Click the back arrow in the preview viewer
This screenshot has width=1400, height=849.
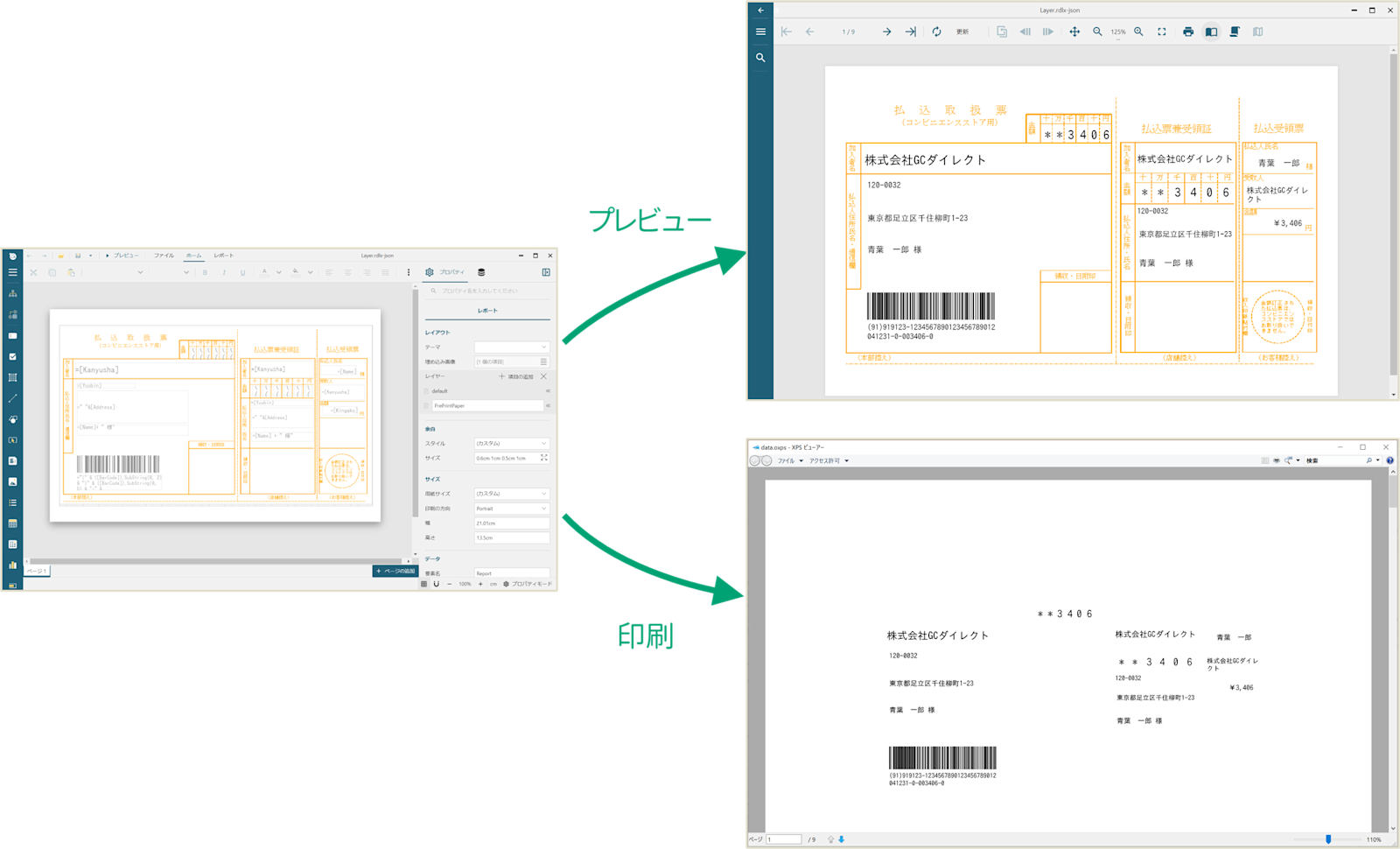pyautogui.click(x=760, y=11)
